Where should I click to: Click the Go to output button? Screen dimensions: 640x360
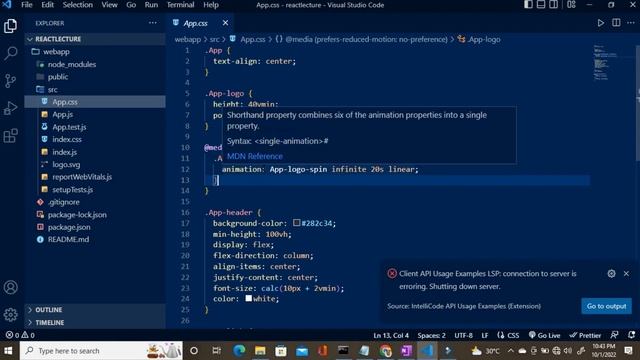[x=606, y=306]
